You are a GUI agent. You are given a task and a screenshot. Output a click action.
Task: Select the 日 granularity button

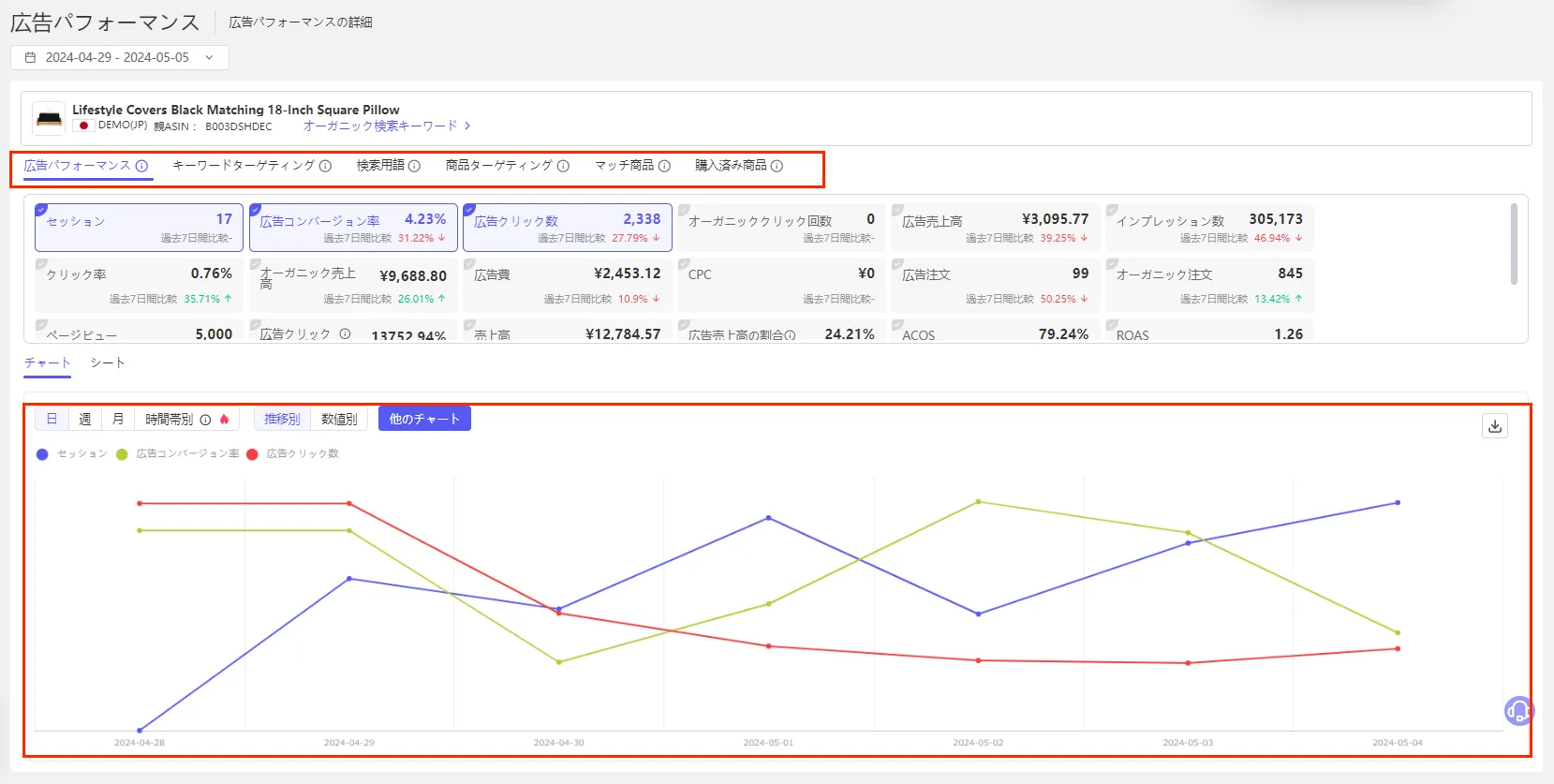(52, 419)
